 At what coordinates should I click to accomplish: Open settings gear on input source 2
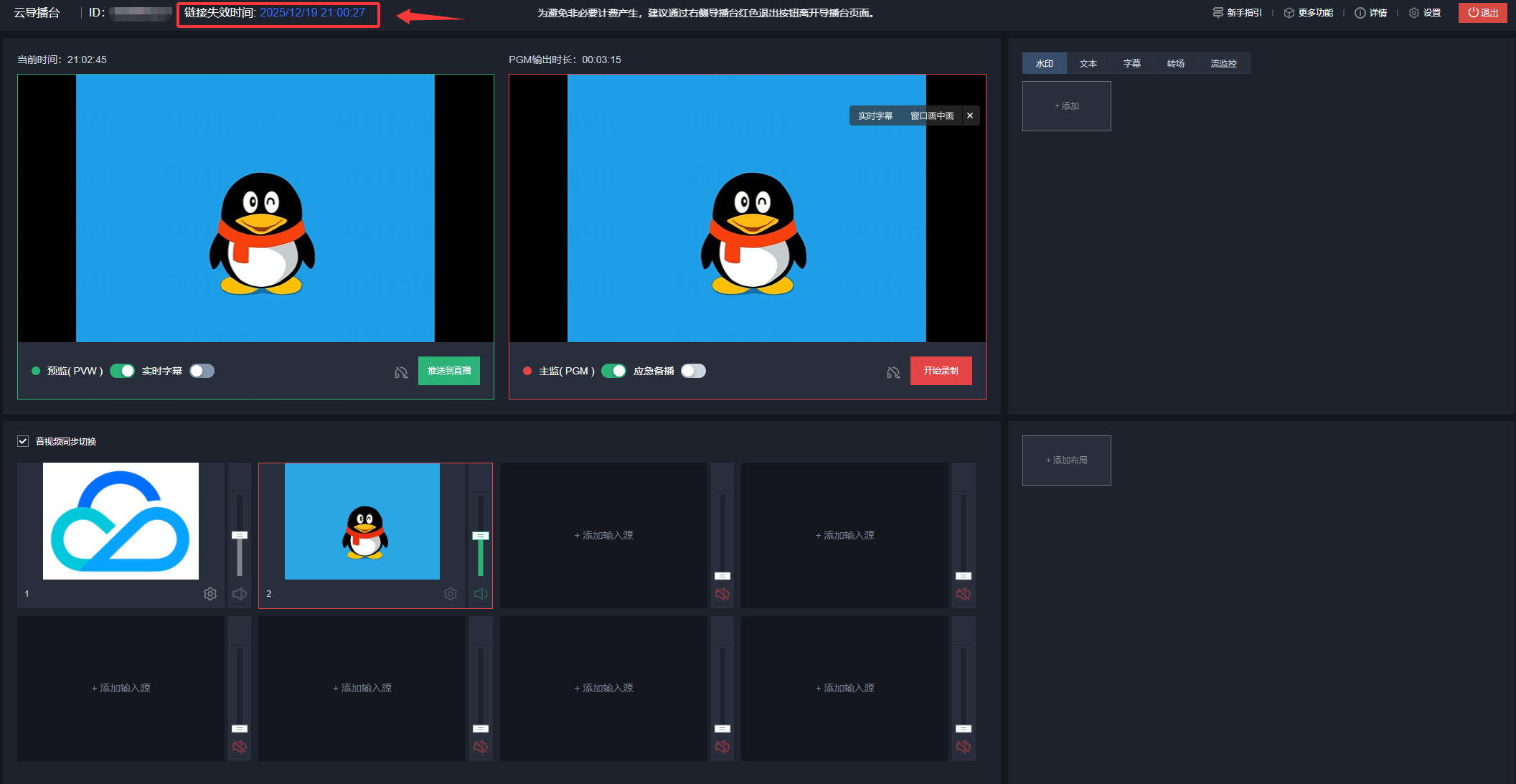(451, 594)
